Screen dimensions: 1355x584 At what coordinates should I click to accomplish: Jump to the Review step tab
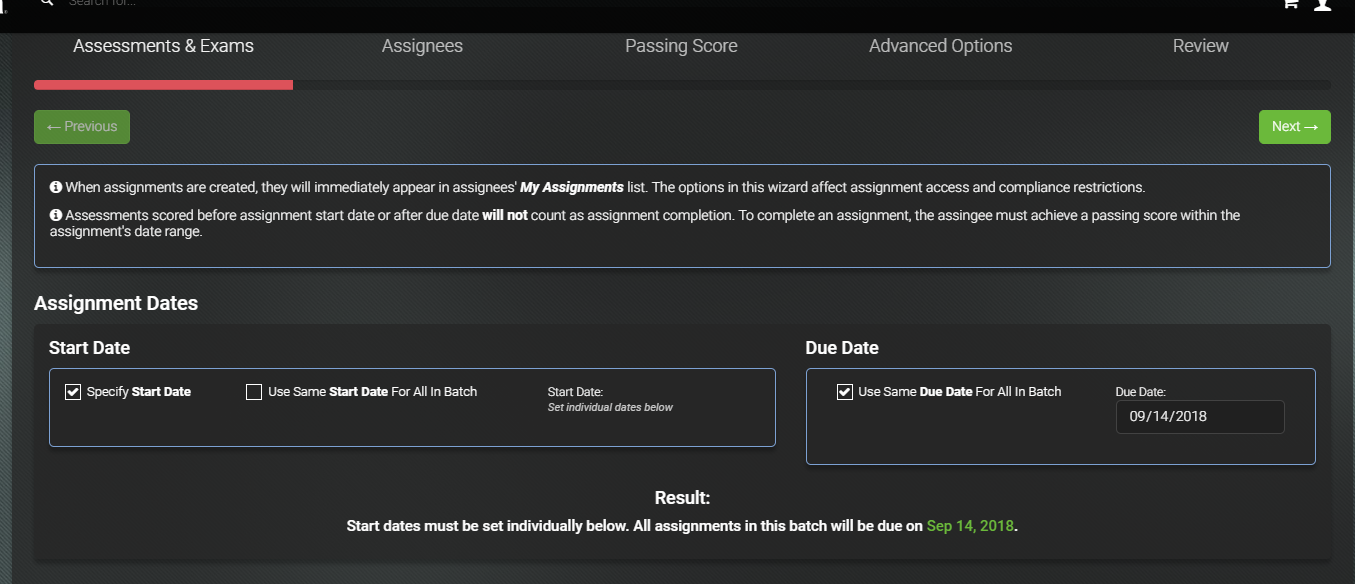tap(1200, 46)
